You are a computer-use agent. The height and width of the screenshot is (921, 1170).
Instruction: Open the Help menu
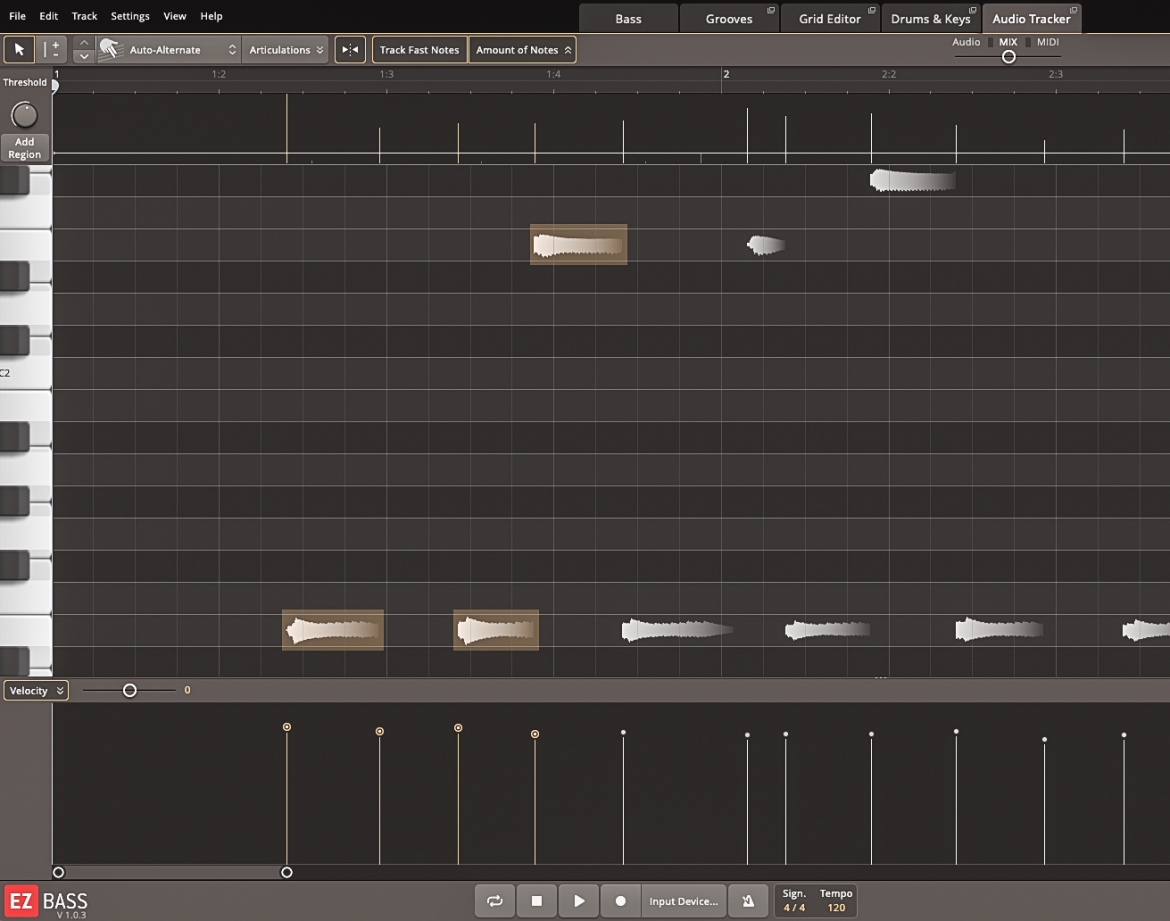click(211, 16)
